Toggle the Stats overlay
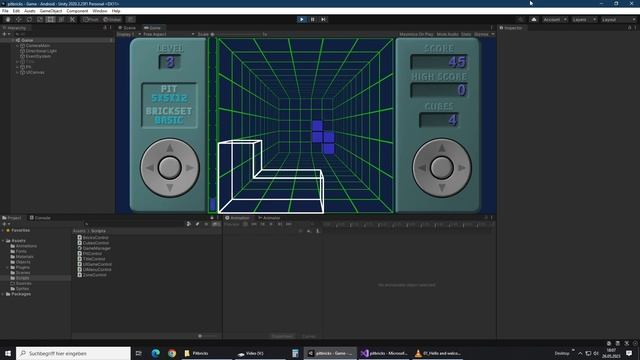Screen dimensions: 640x360 [466, 34]
